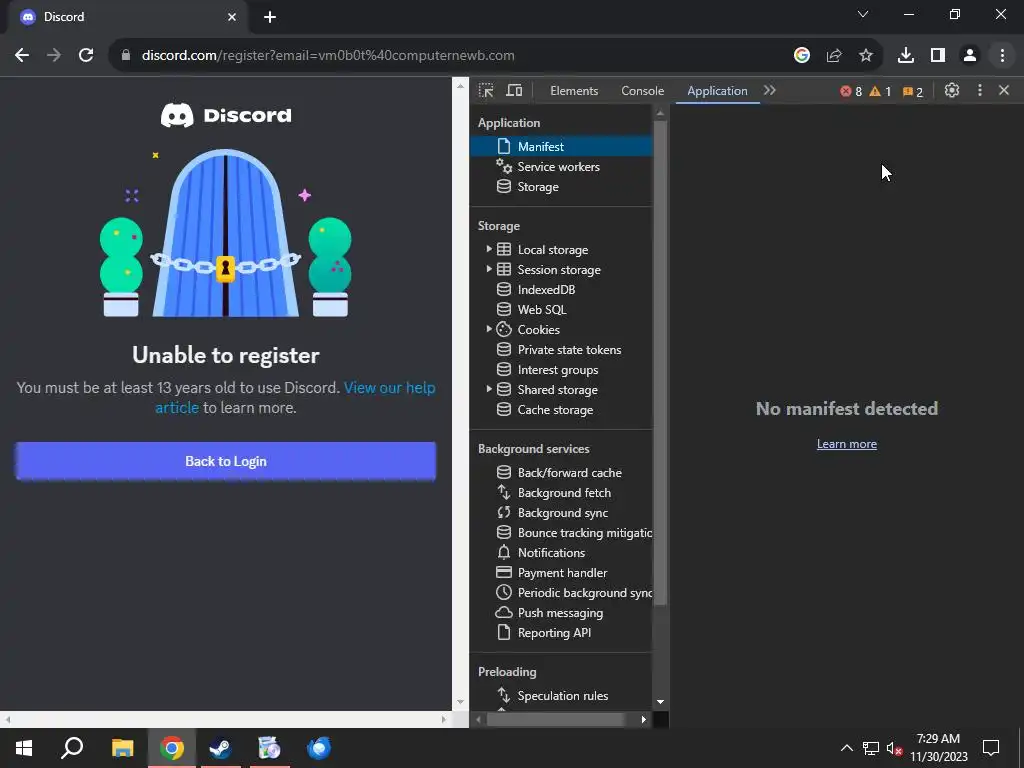Select Cookies entry
The height and width of the screenshot is (768, 1024).
(x=538, y=330)
